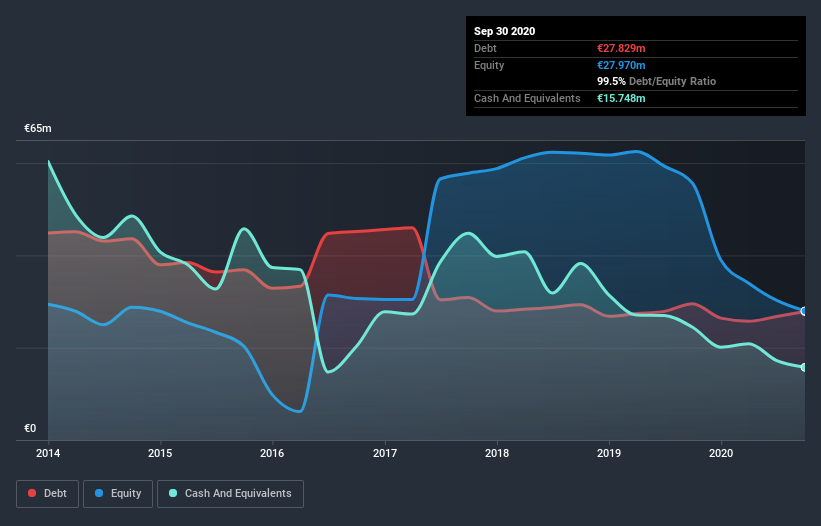Click the 2018 x-axis label

point(497,453)
